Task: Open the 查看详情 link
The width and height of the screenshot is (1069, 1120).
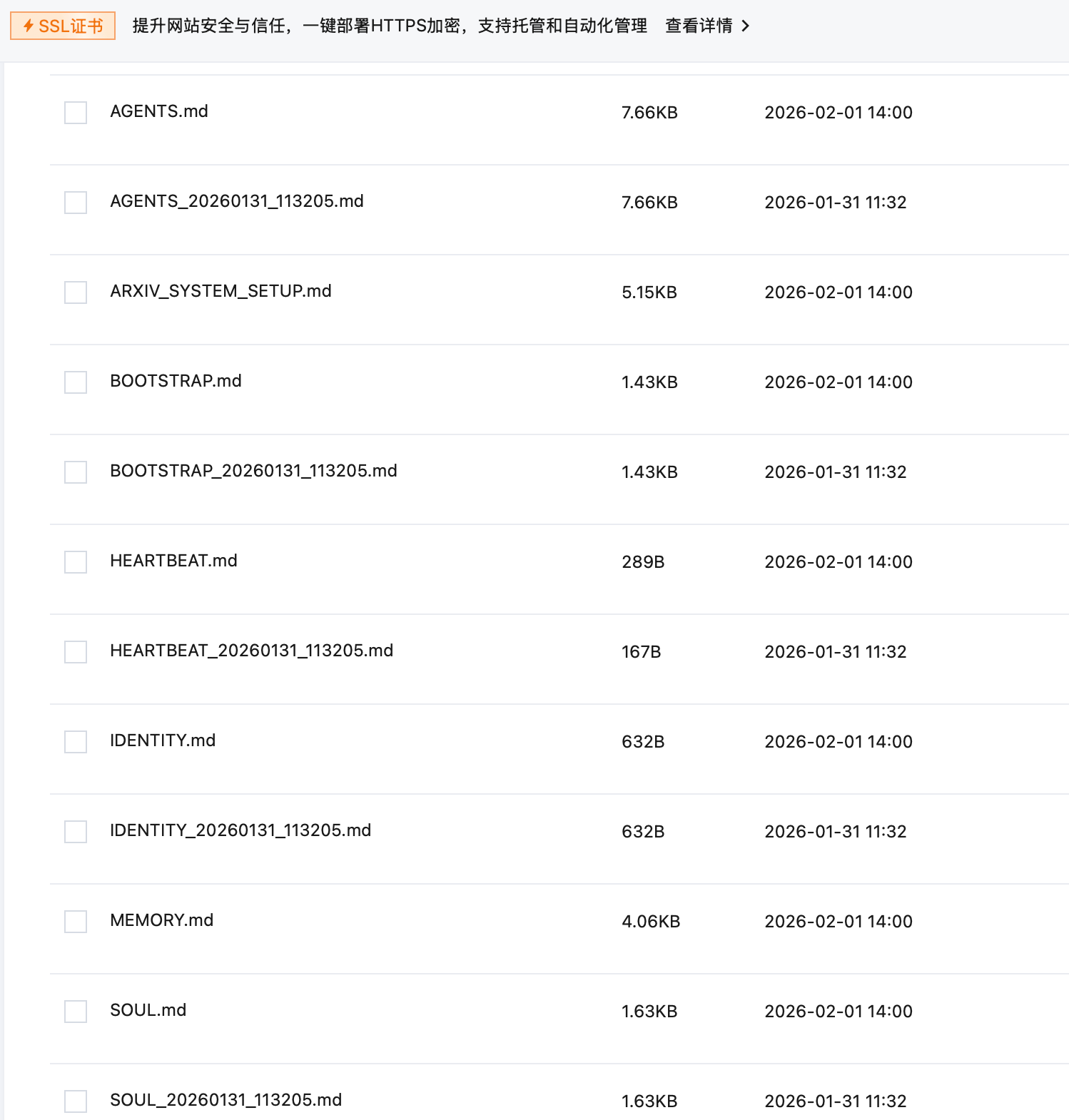Action: point(699,26)
